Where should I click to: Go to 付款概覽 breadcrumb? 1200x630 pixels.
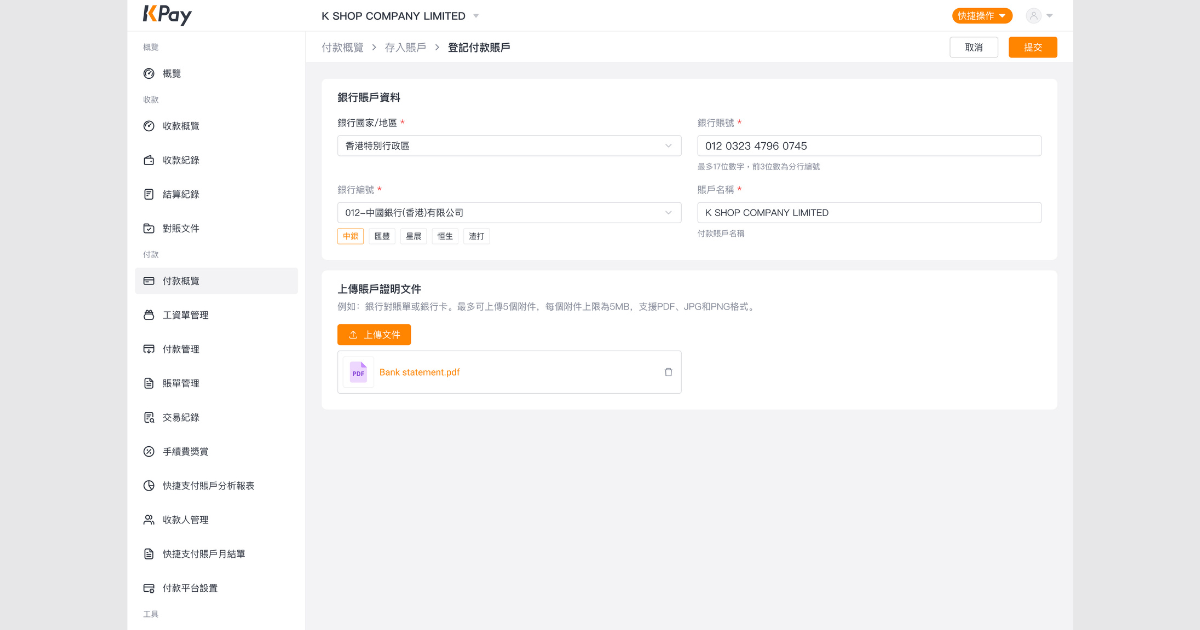pyautogui.click(x=342, y=48)
